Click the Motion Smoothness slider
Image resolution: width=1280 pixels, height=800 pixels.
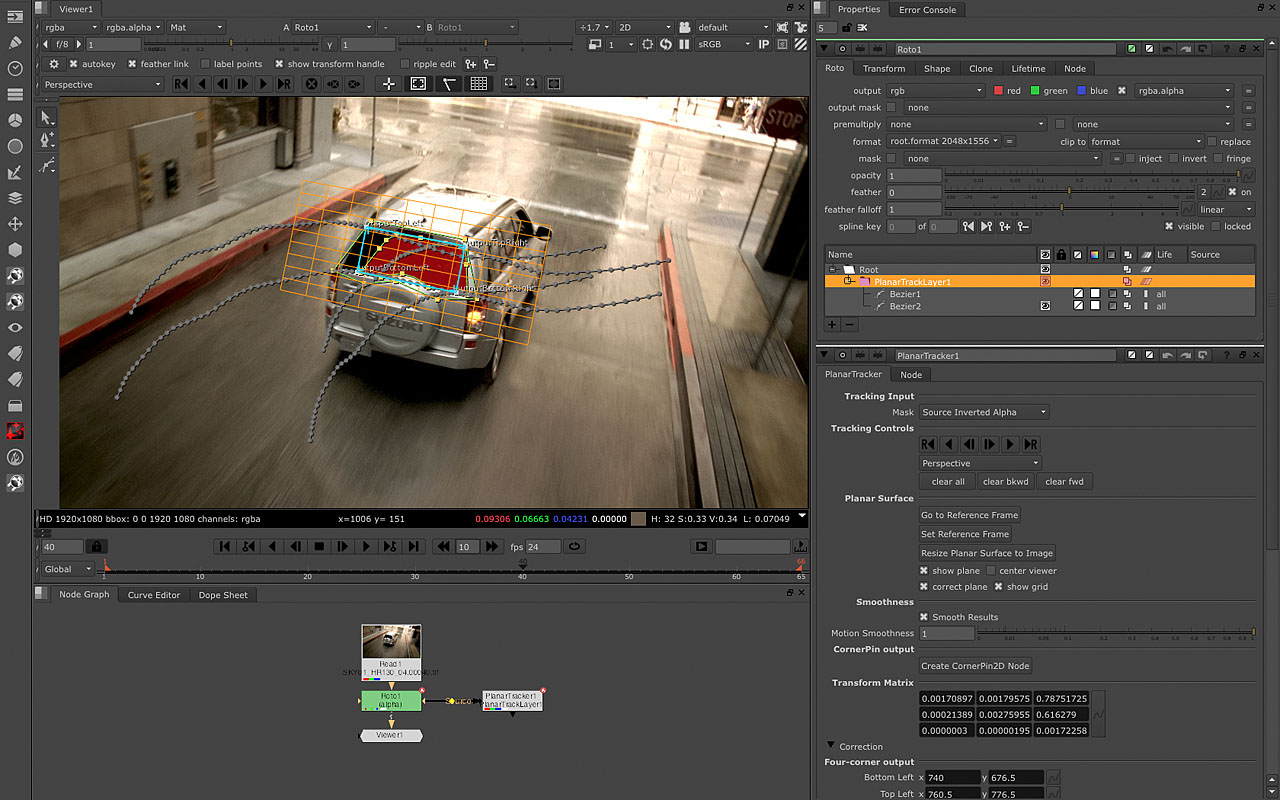1115,634
